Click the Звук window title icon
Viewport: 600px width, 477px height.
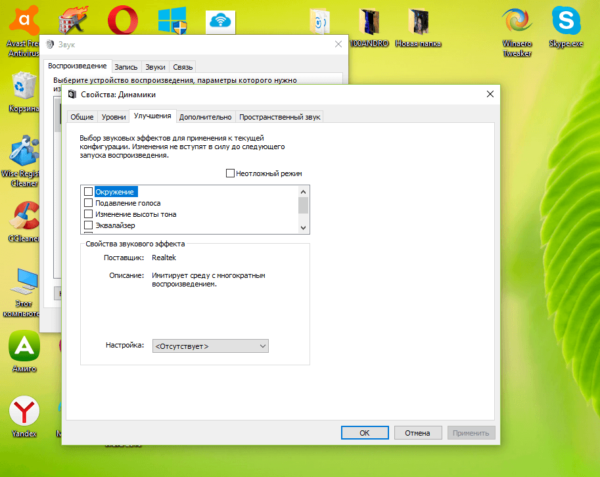click(50, 44)
